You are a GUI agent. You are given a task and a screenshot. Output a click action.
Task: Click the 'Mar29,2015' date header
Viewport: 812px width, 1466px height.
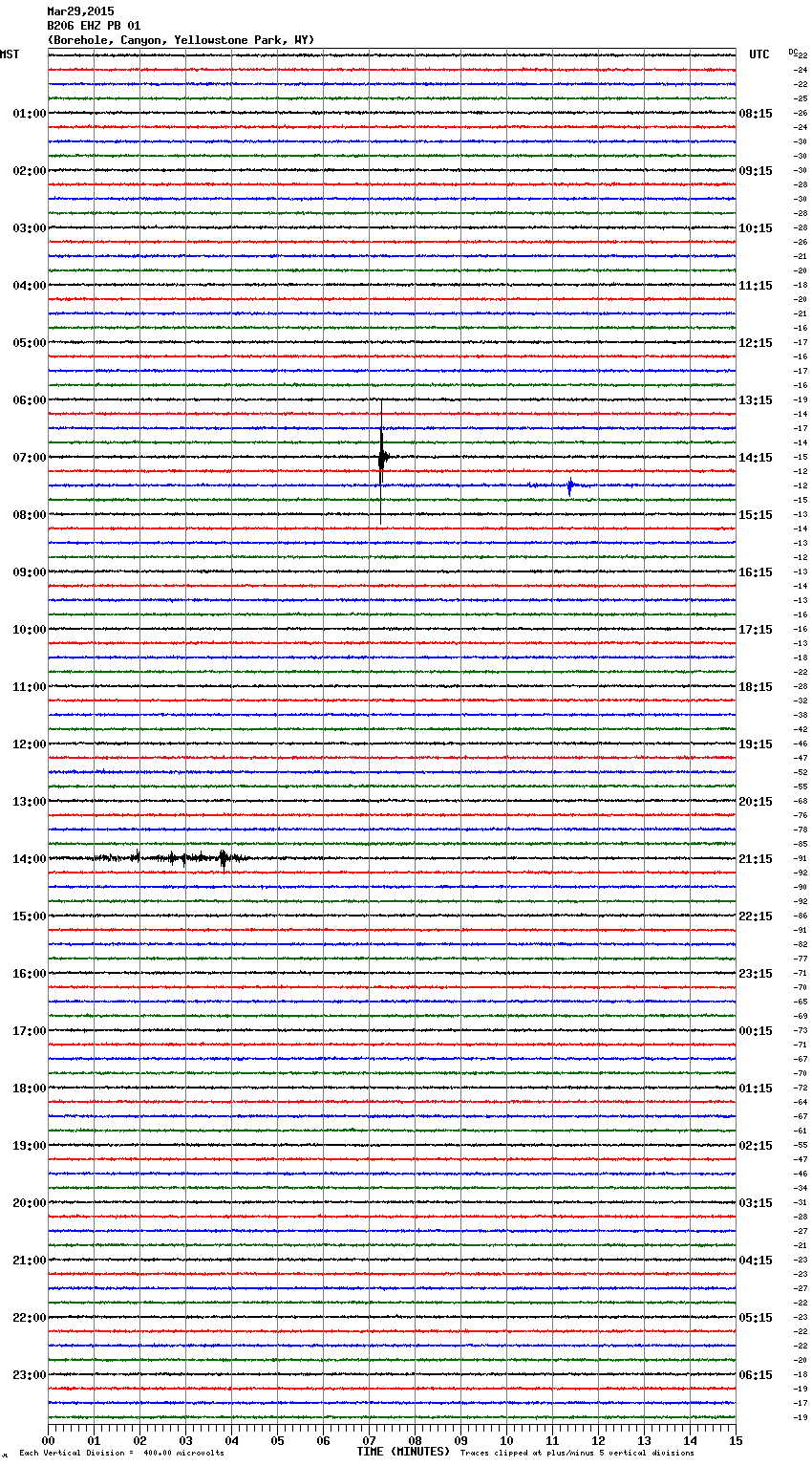[80, 11]
